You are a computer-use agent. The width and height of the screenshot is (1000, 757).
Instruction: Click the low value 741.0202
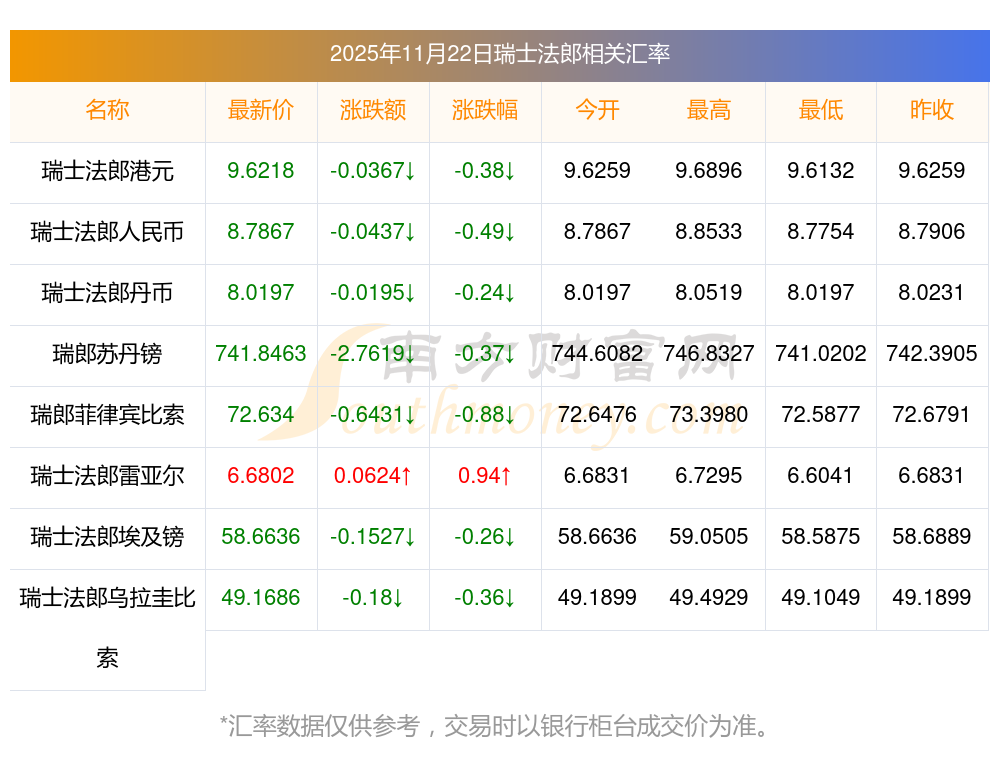821,353
